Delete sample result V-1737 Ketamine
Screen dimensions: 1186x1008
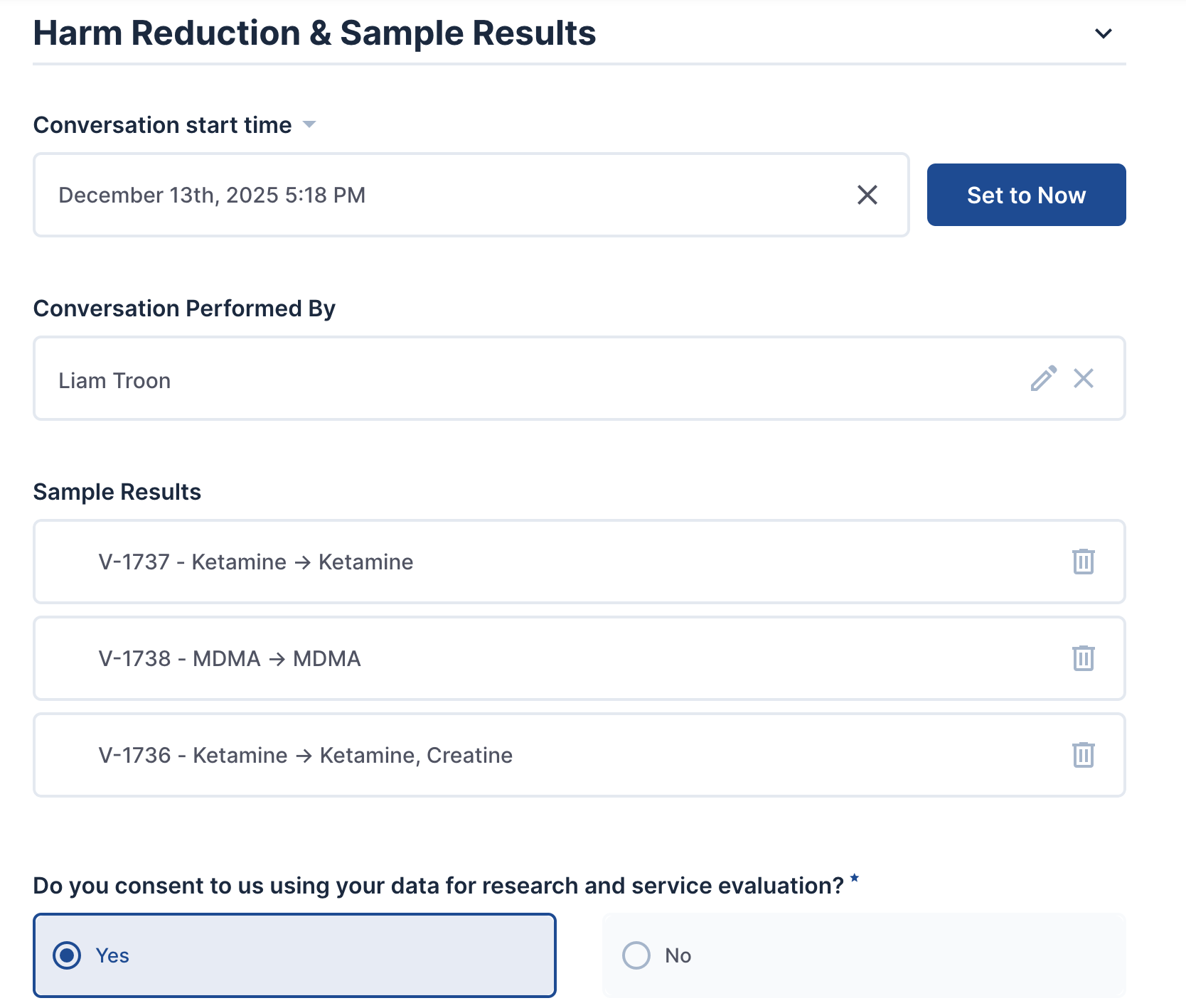1083,562
